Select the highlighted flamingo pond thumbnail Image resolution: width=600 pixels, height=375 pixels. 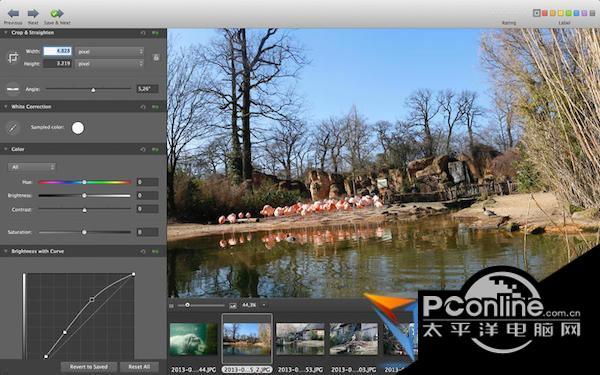247,338
